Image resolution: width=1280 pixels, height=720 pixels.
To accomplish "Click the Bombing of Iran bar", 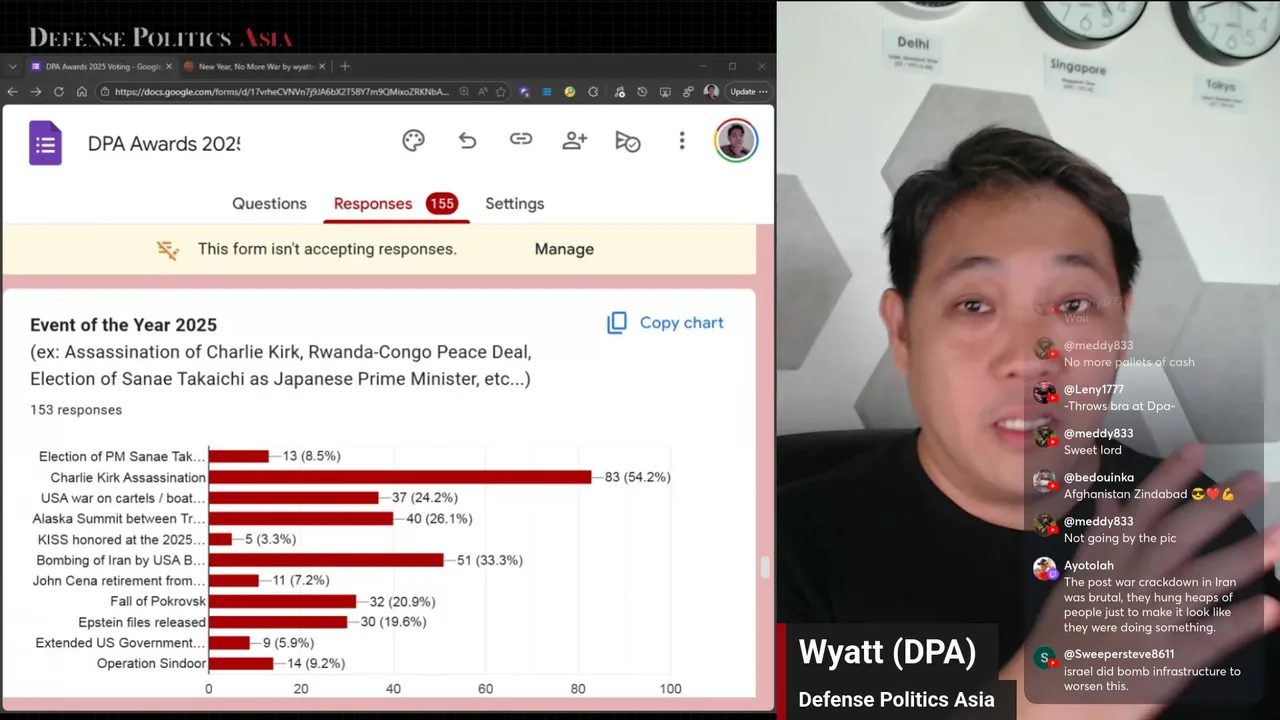I will [x=326, y=560].
